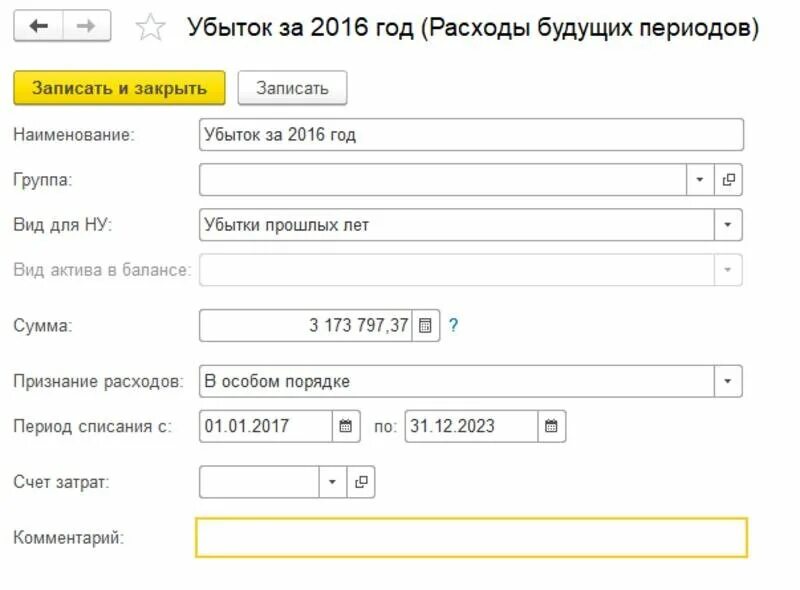Click the Сумма label
The image size is (800, 590).
pos(43,325)
